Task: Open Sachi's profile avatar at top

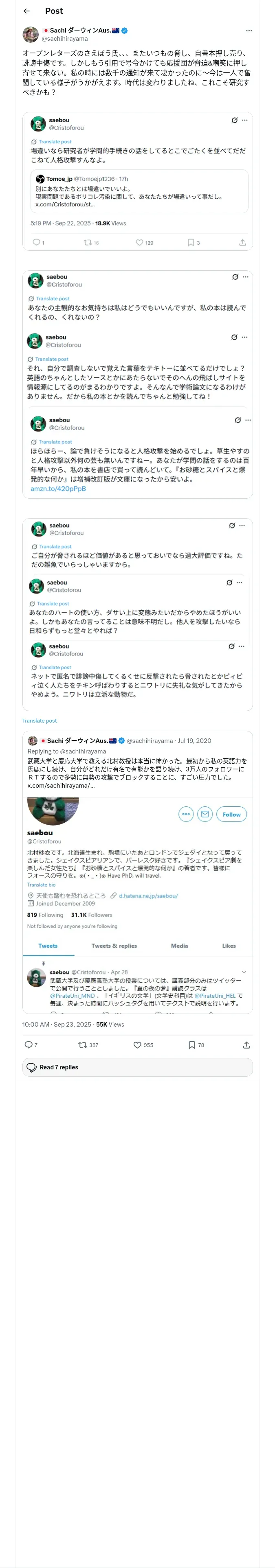Action: (x=31, y=34)
